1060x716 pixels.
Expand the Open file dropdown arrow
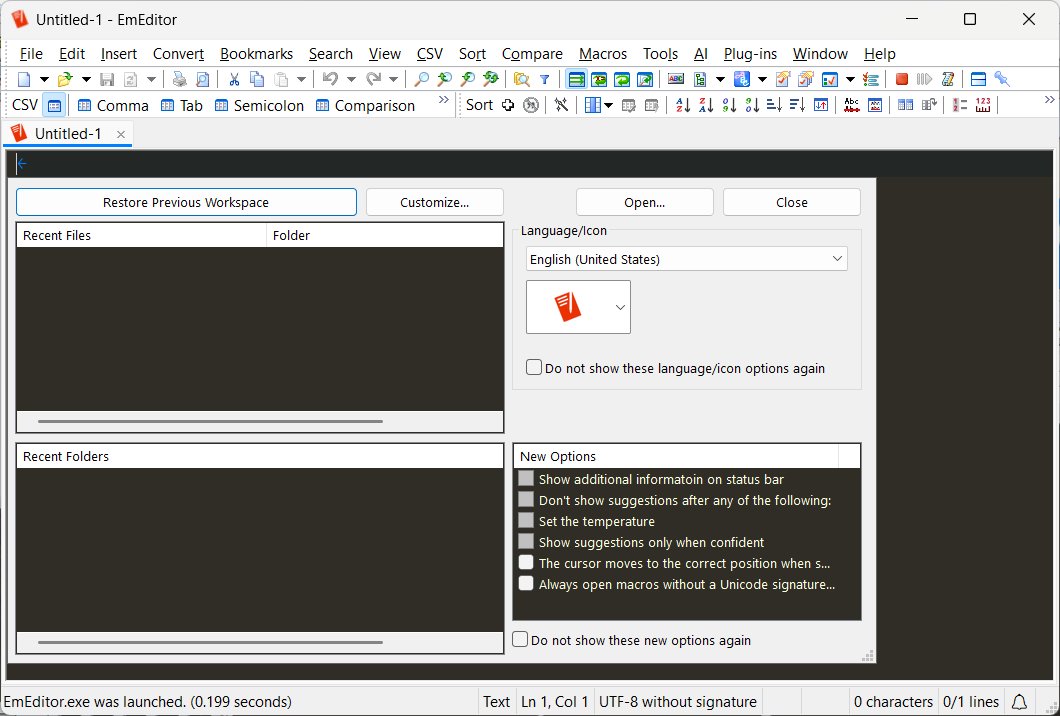coord(86,79)
